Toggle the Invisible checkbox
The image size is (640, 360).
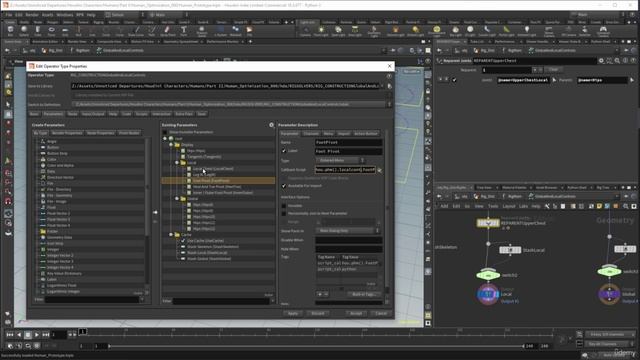pyautogui.click(x=284, y=206)
